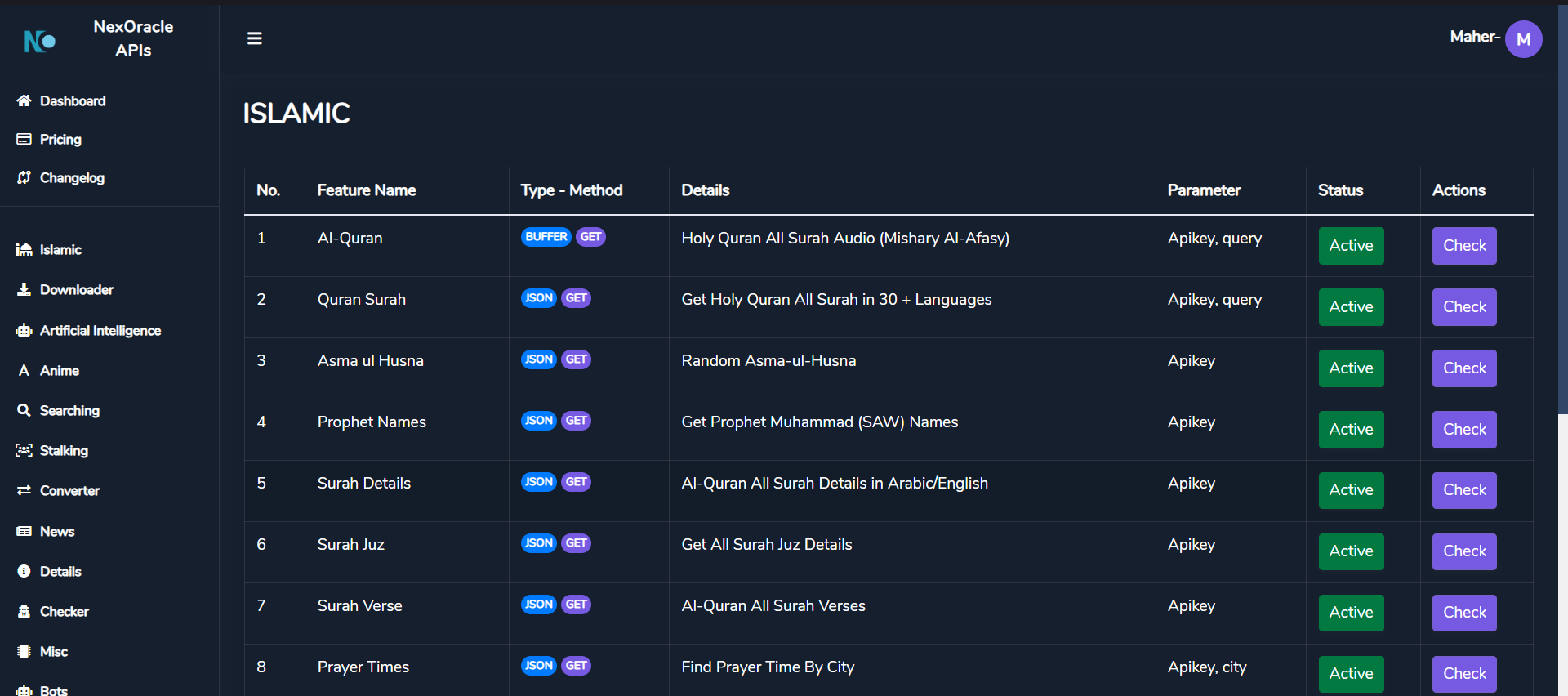Click the page vertical scrollbar
This screenshot has height=696, width=1568.
[1563, 209]
